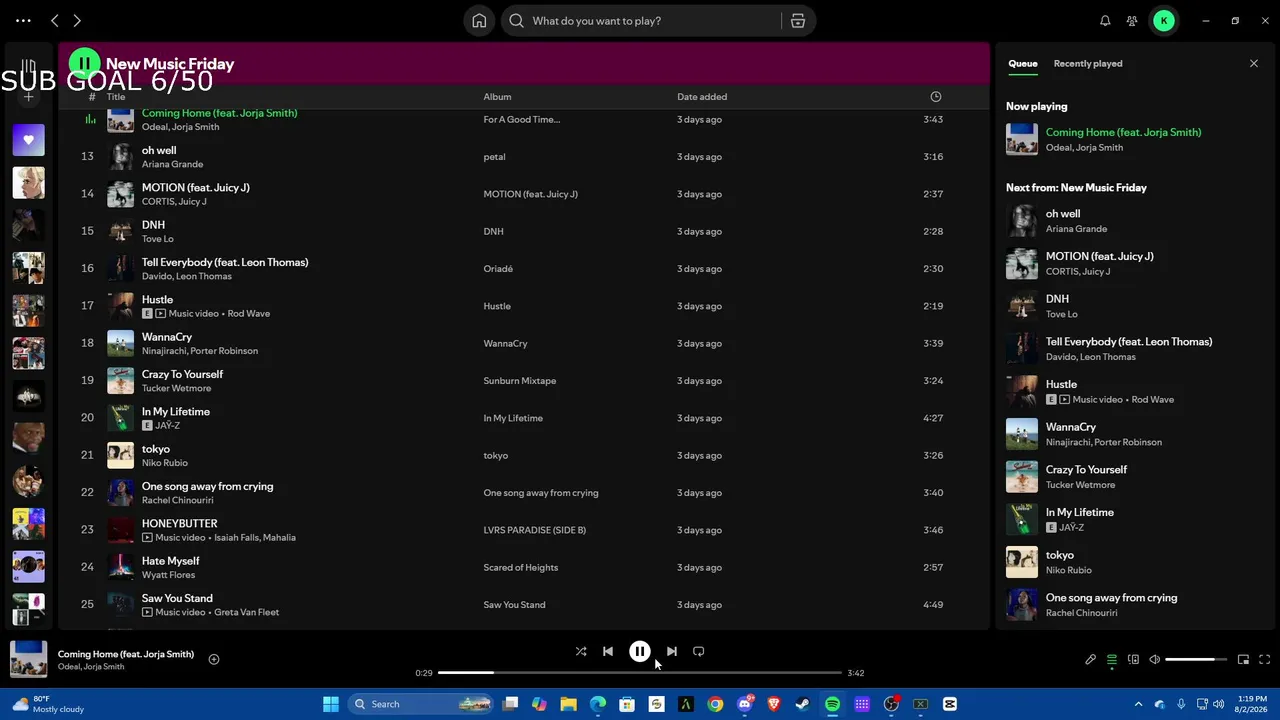The height and width of the screenshot is (720, 1280).
Task: Switch to the Queue tab
Action: pyautogui.click(x=1023, y=63)
